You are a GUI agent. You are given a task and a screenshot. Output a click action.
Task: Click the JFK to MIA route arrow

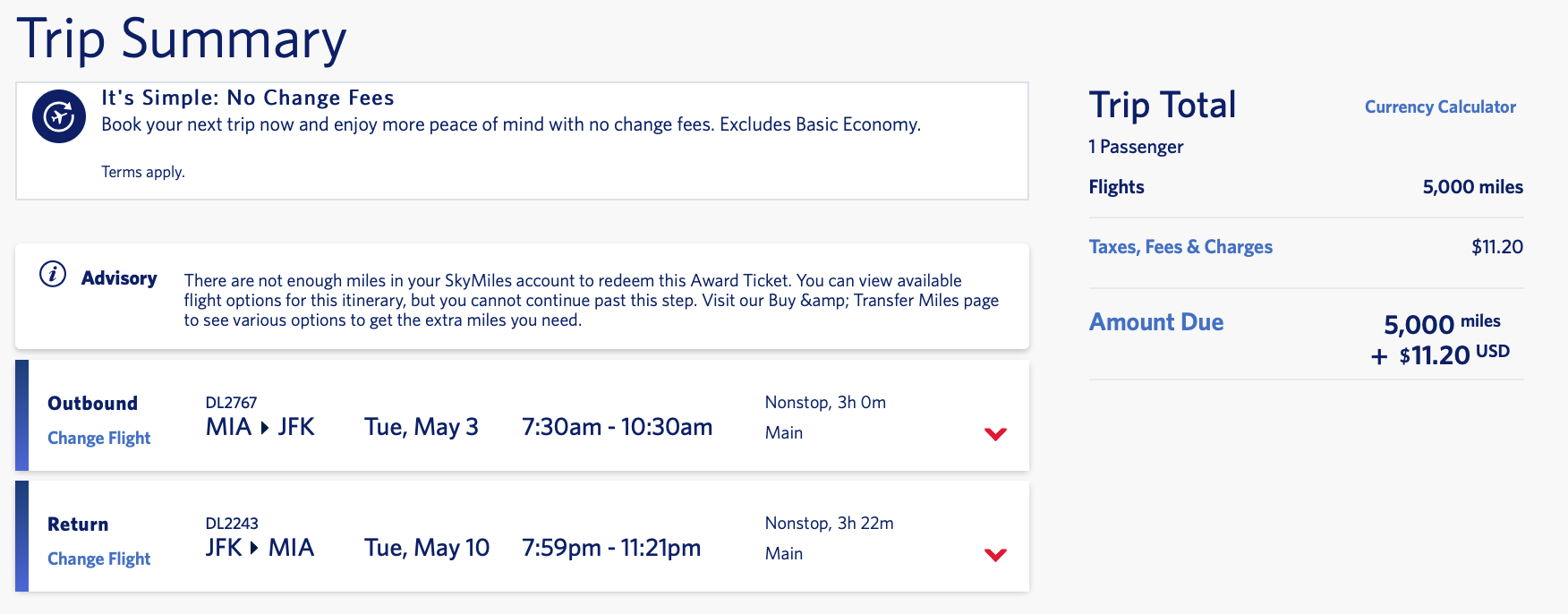click(x=254, y=549)
